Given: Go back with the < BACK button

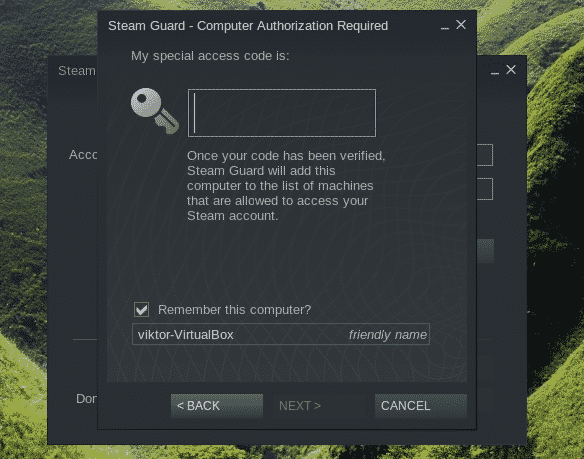Looking at the screenshot, I should [x=217, y=405].
